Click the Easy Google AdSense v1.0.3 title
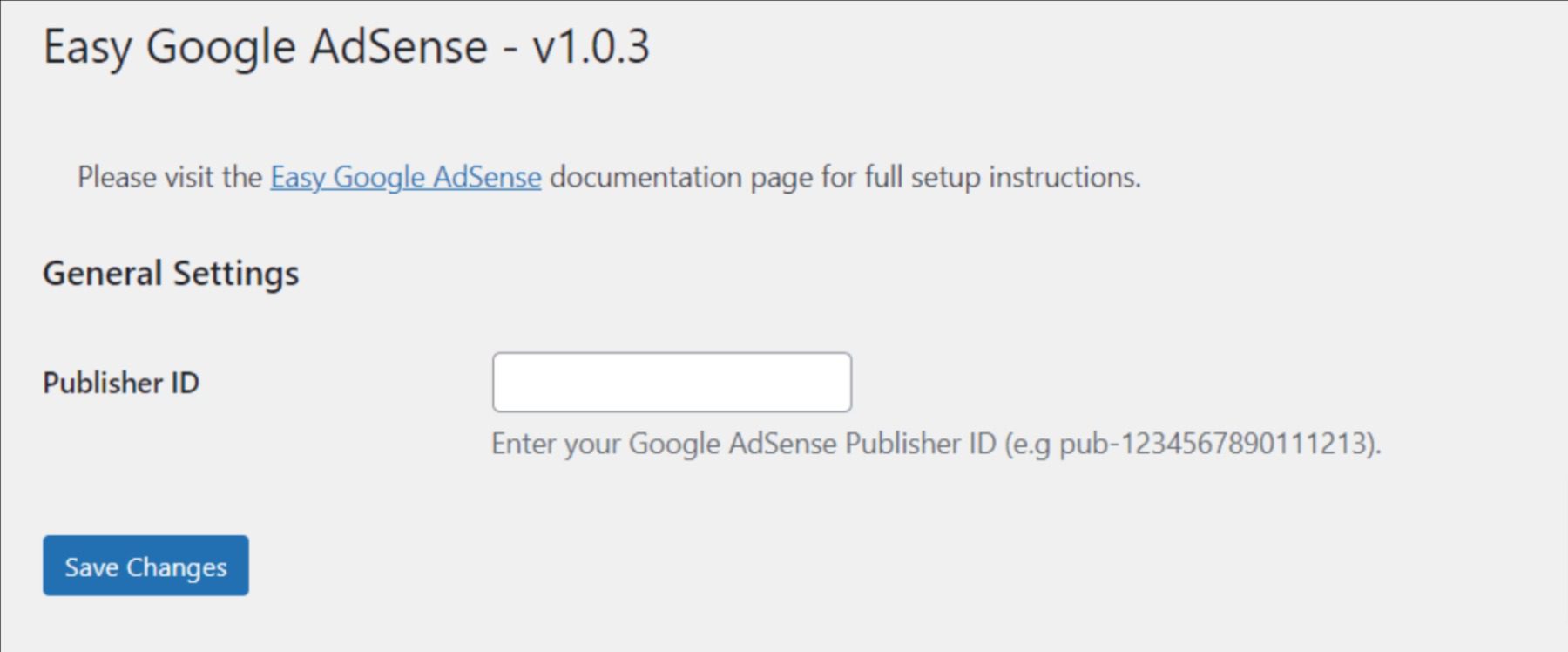Screen dimensions: 1568x652 click(x=346, y=45)
